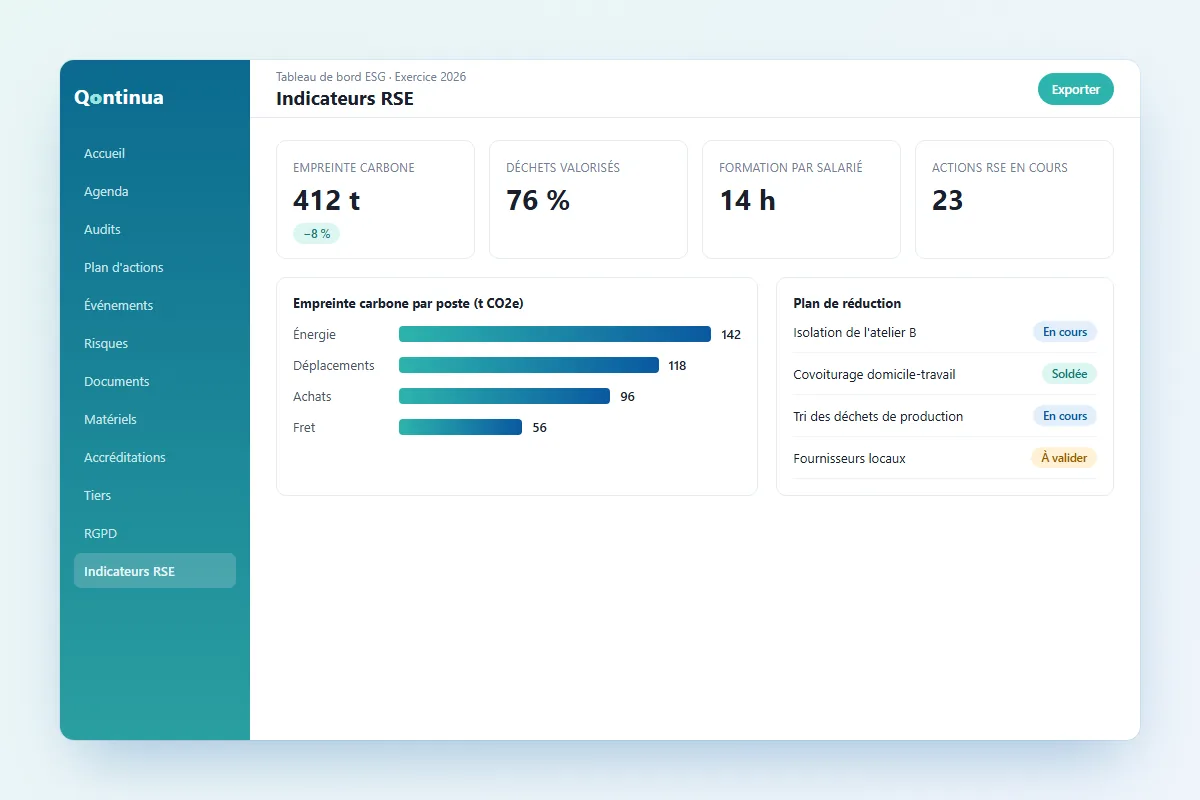
Task: Click the Énergie bar in the chart
Action: coord(555,334)
